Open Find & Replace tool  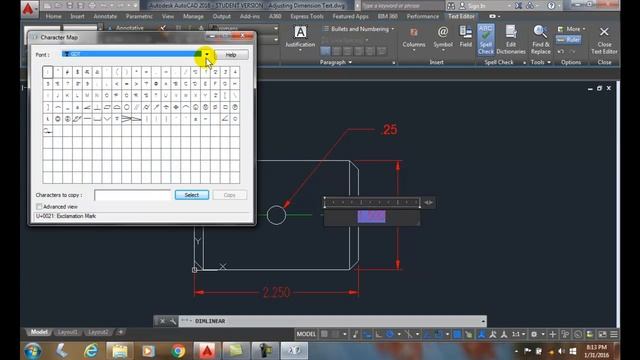click(540, 39)
